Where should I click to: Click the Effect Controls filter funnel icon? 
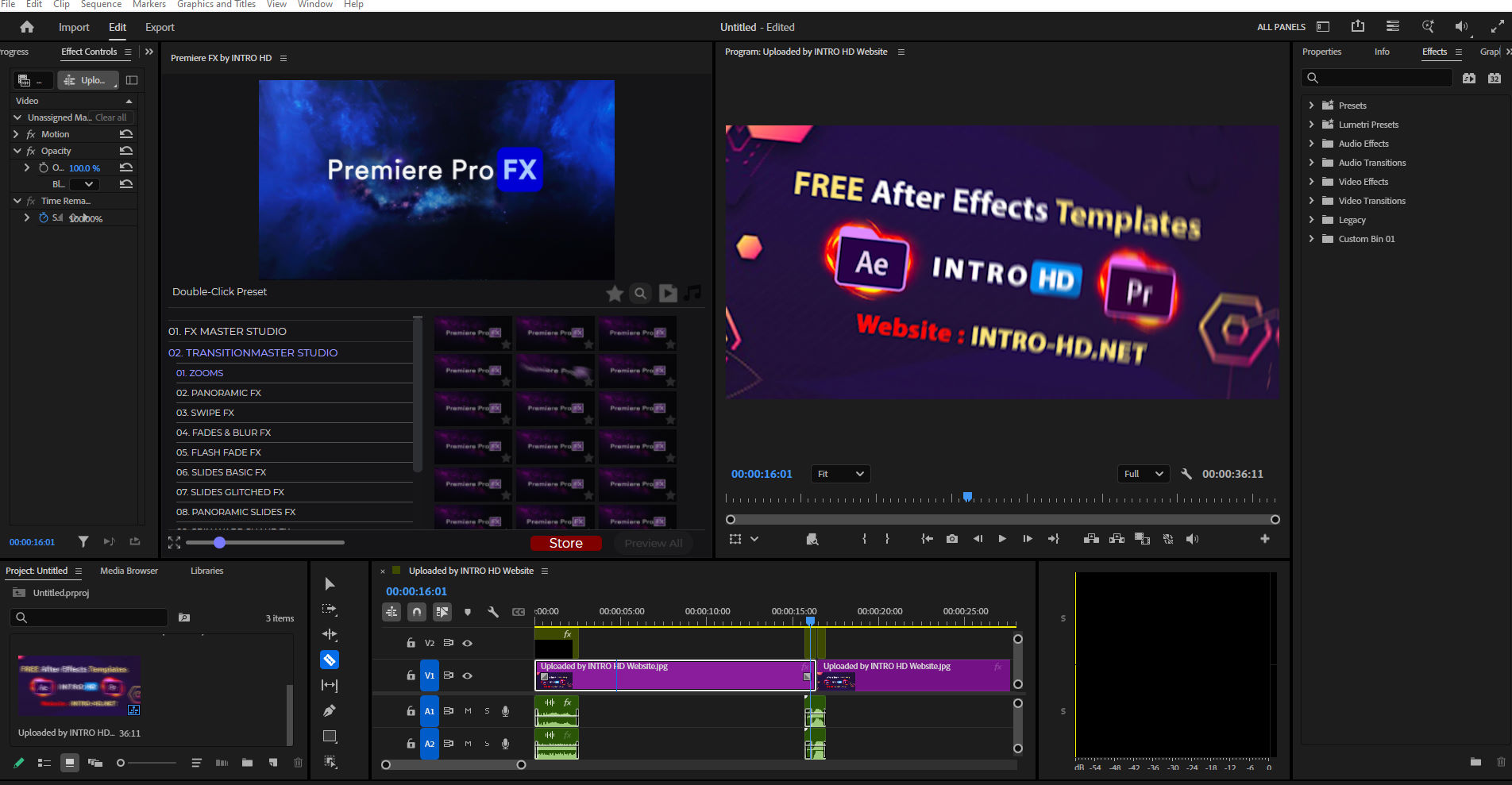83,541
